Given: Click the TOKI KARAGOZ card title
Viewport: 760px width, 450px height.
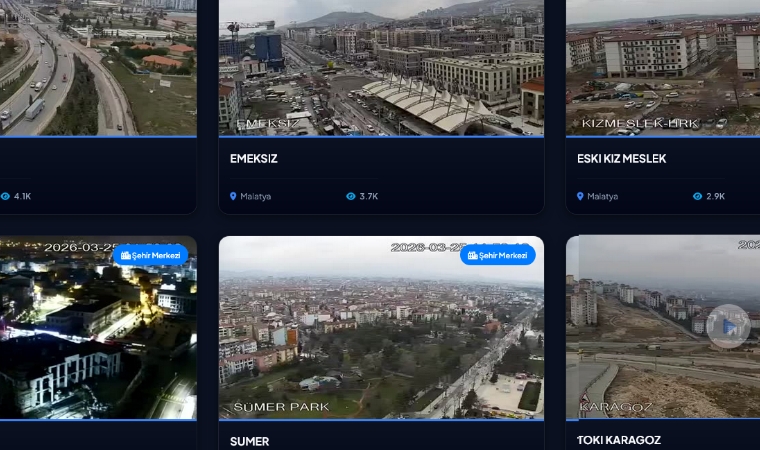Looking at the screenshot, I should tap(618, 440).
